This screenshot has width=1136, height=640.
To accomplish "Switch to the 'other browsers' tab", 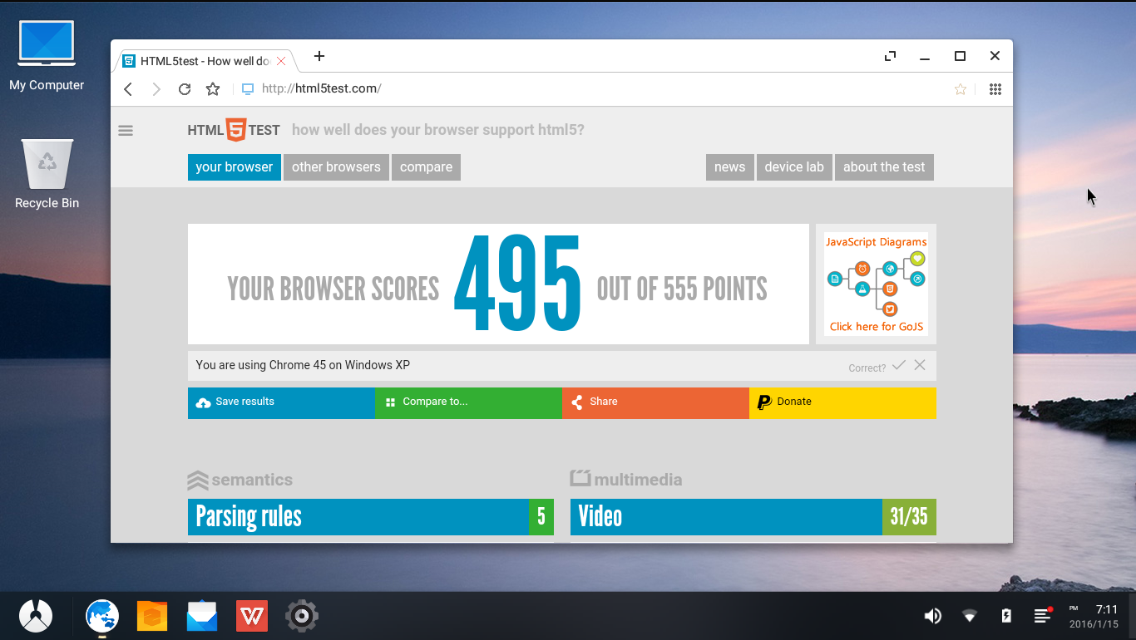I will click(336, 167).
